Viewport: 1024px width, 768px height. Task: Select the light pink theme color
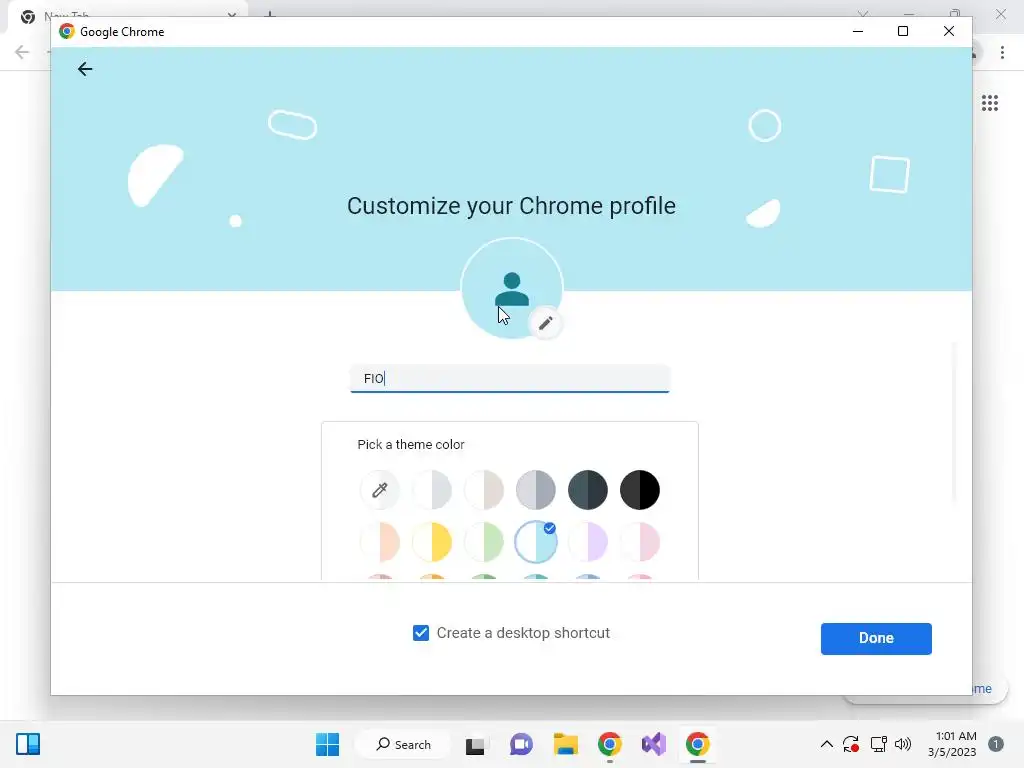[x=639, y=542]
